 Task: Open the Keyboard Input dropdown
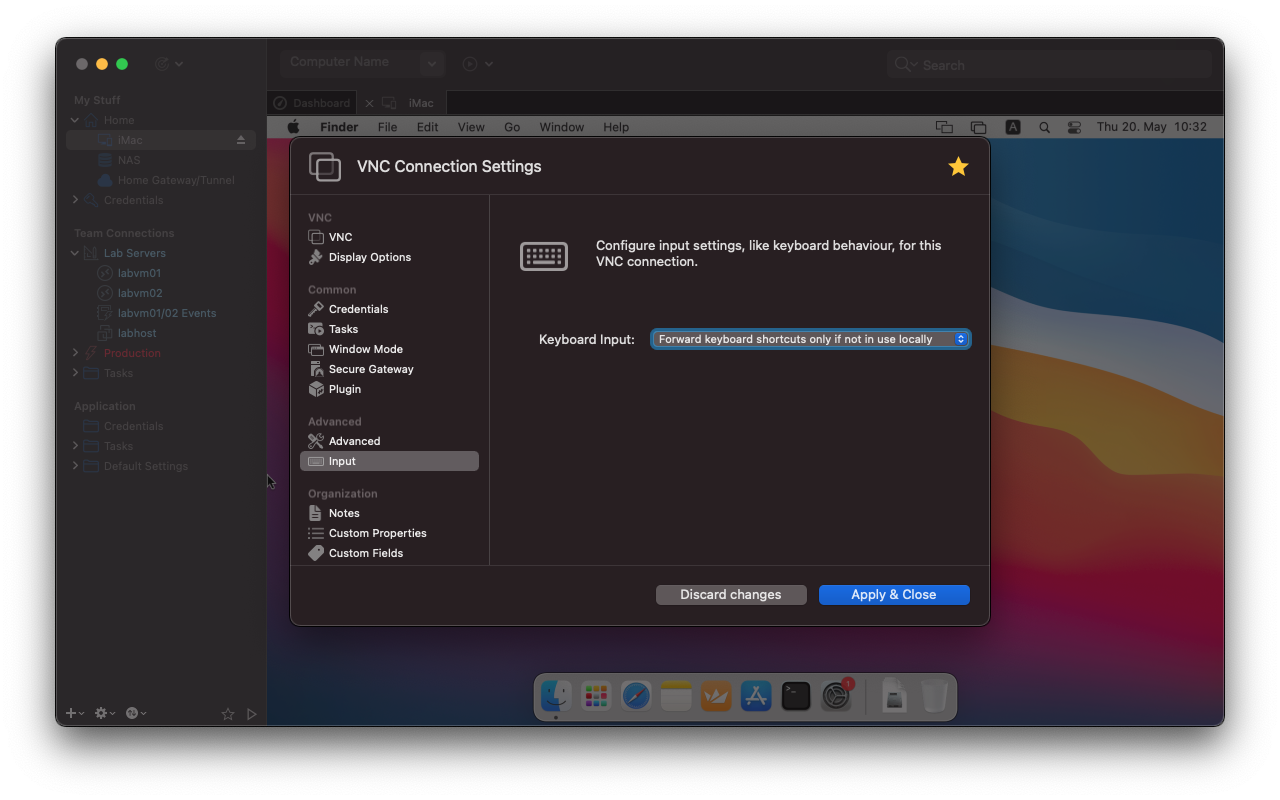pos(810,339)
